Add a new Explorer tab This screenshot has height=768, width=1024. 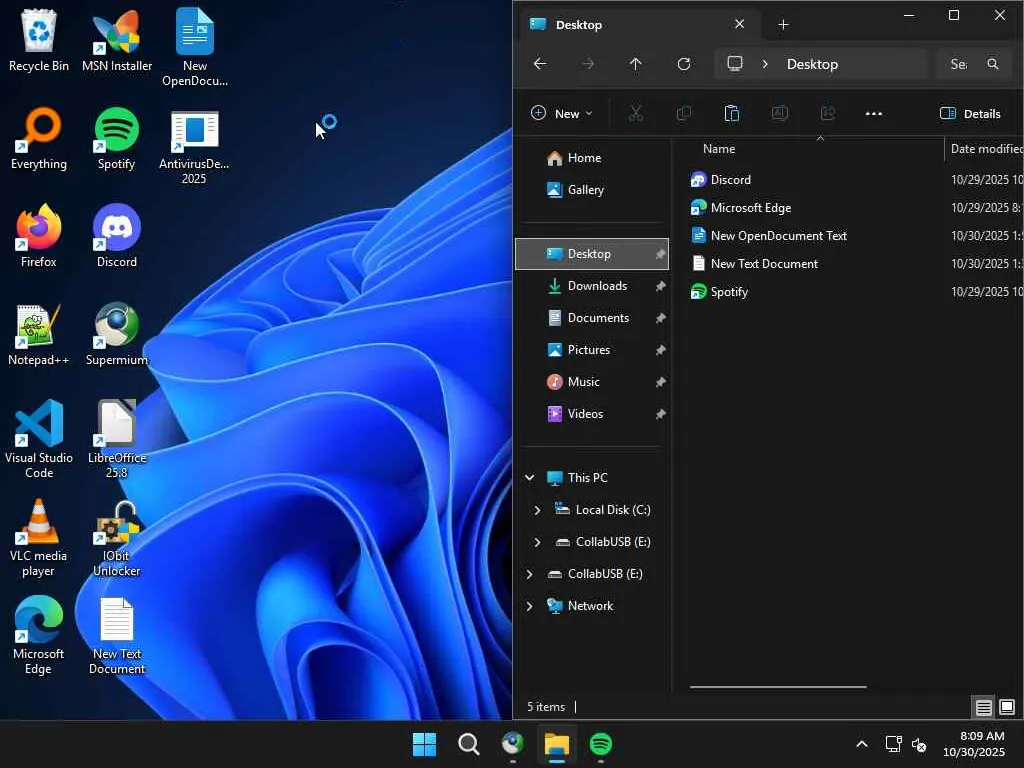[783, 25]
